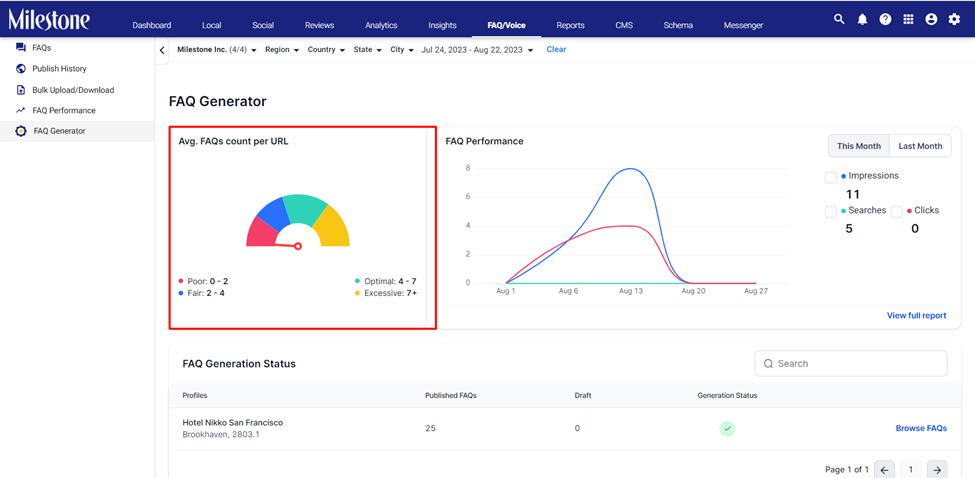
Task: Click the View full report link
Action: click(917, 316)
